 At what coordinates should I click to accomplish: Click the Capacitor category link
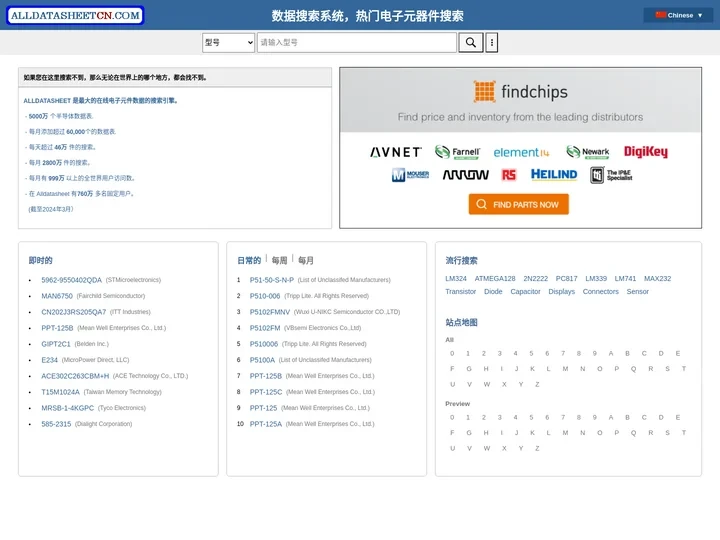pyautogui.click(x=525, y=292)
